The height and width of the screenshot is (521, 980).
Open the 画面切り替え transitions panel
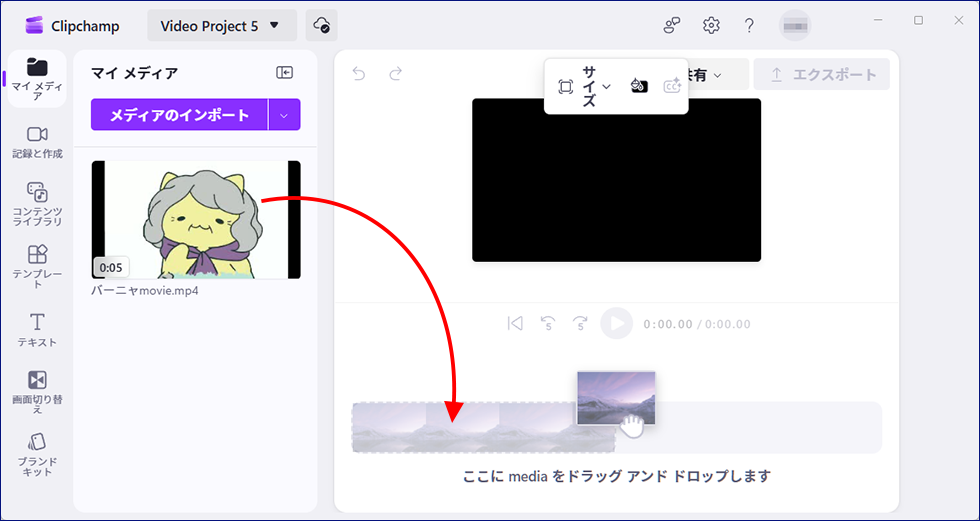pyautogui.click(x=36, y=390)
